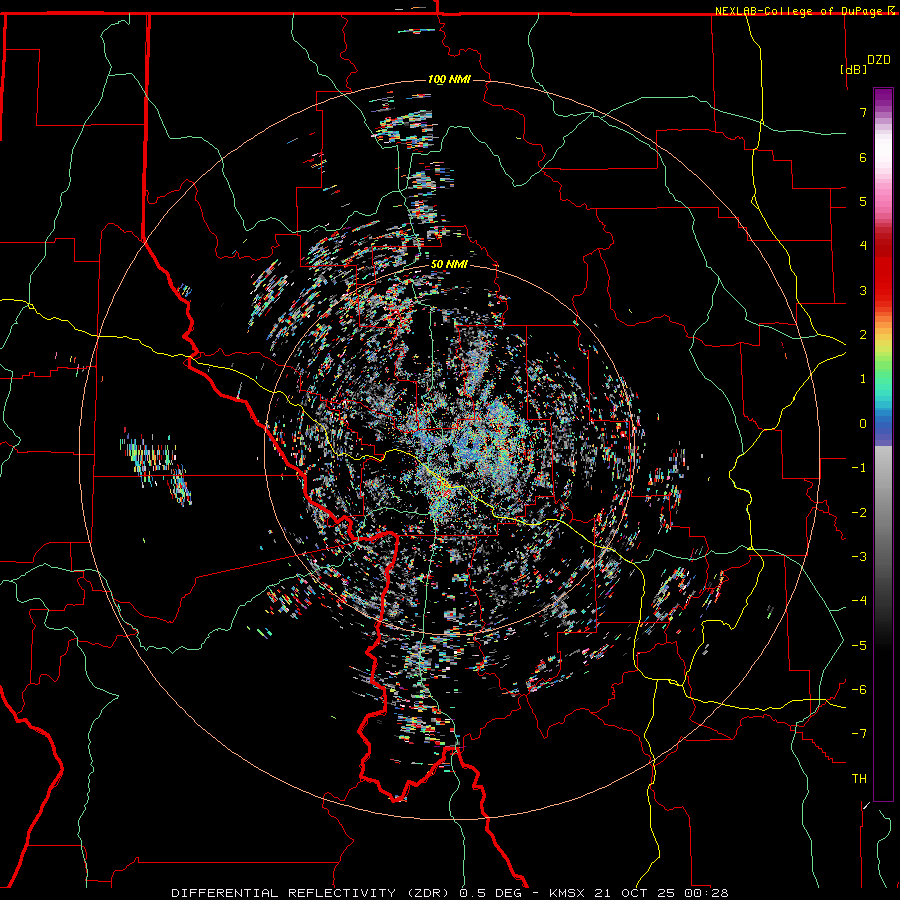Click the 2 dB value on color scale
This screenshot has width=900, height=900.
[863, 335]
